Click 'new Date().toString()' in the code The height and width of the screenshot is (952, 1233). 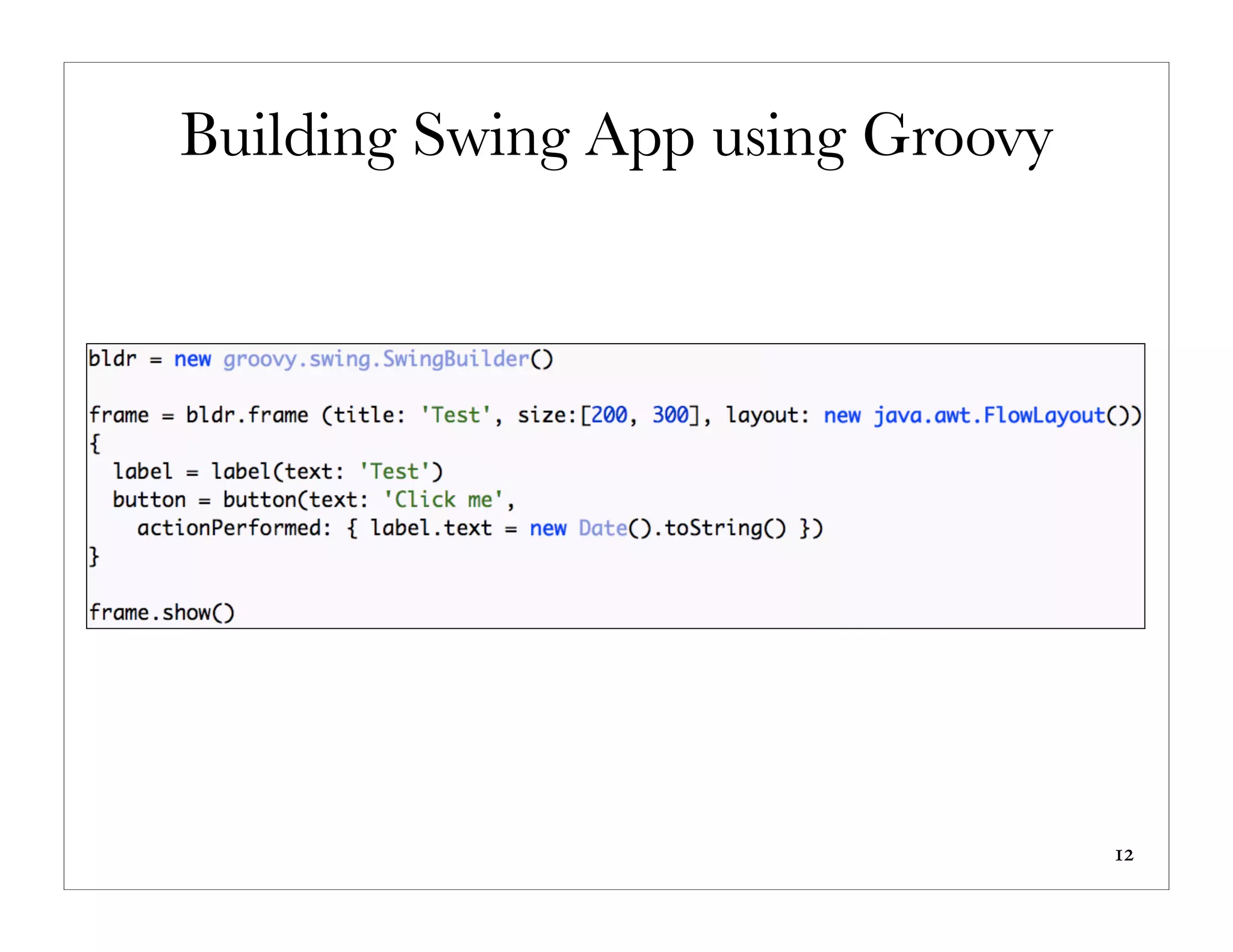pos(657,528)
